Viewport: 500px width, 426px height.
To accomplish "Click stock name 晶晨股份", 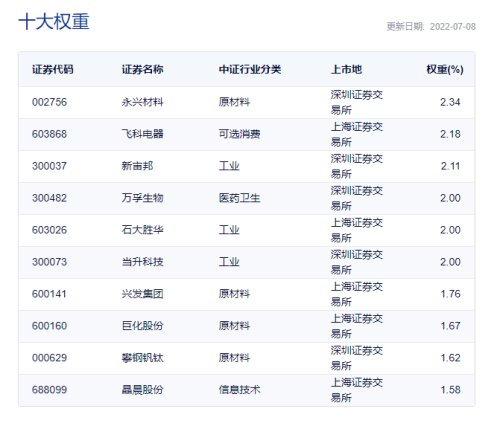I will tap(142, 390).
